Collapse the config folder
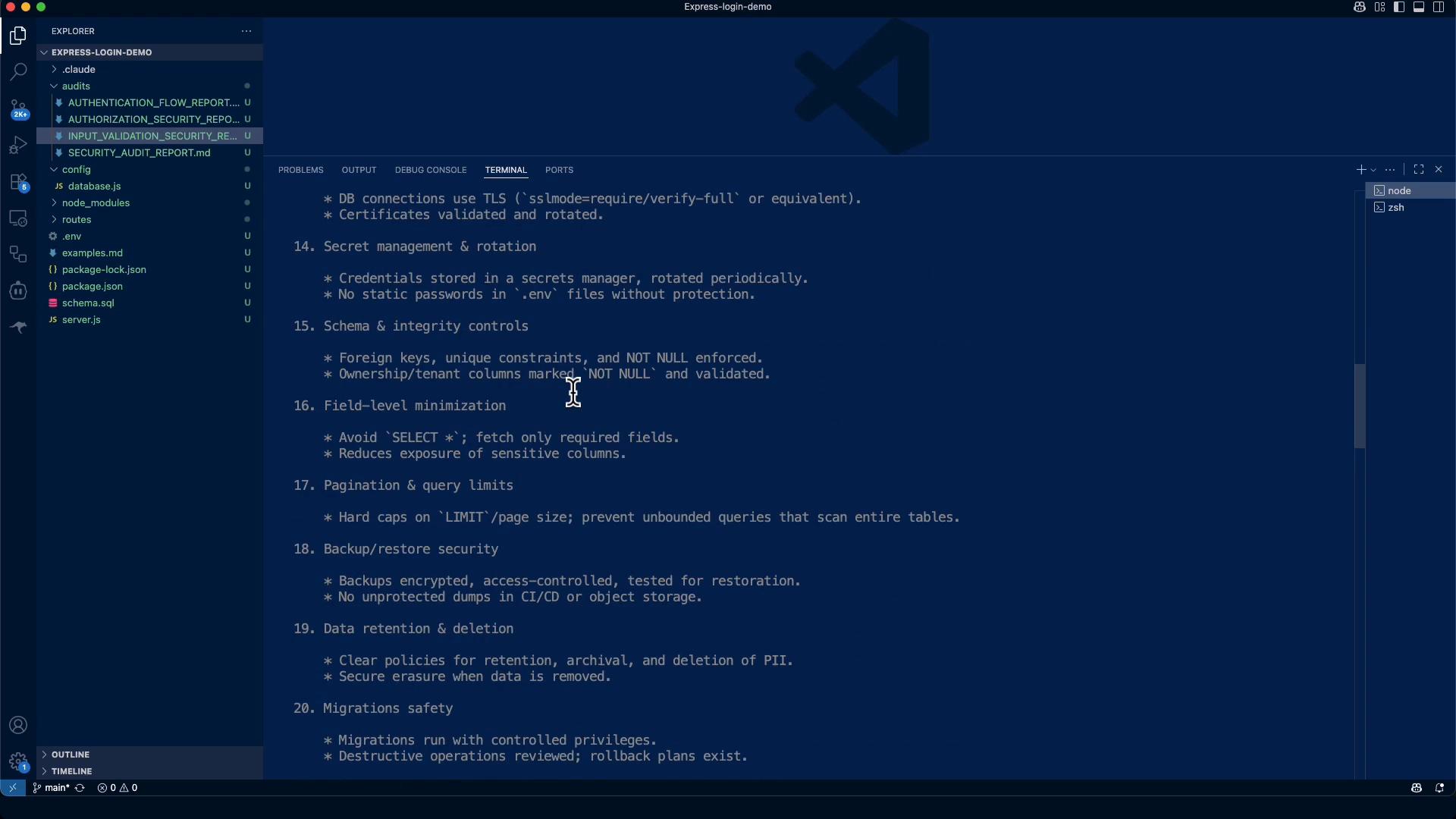 (x=149, y=169)
